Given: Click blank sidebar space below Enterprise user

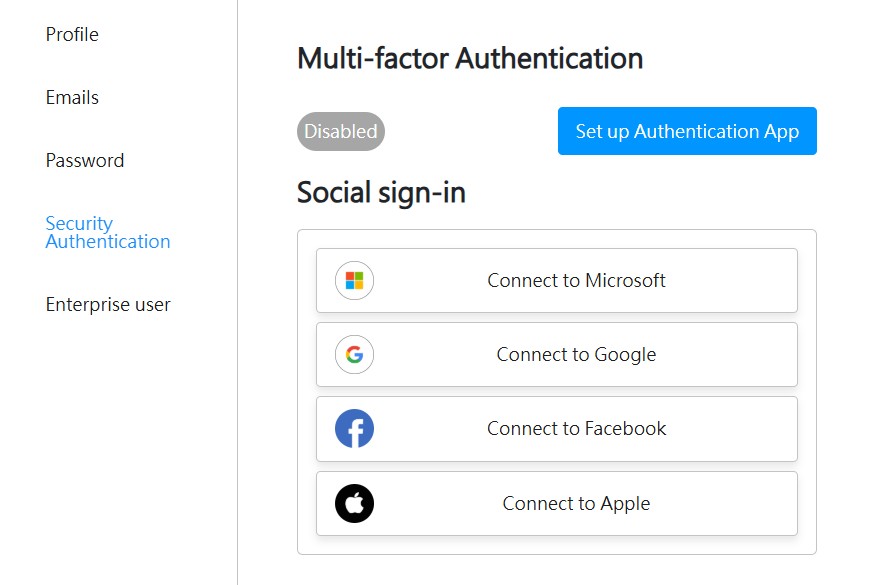Looking at the screenshot, I should point(110,450).
